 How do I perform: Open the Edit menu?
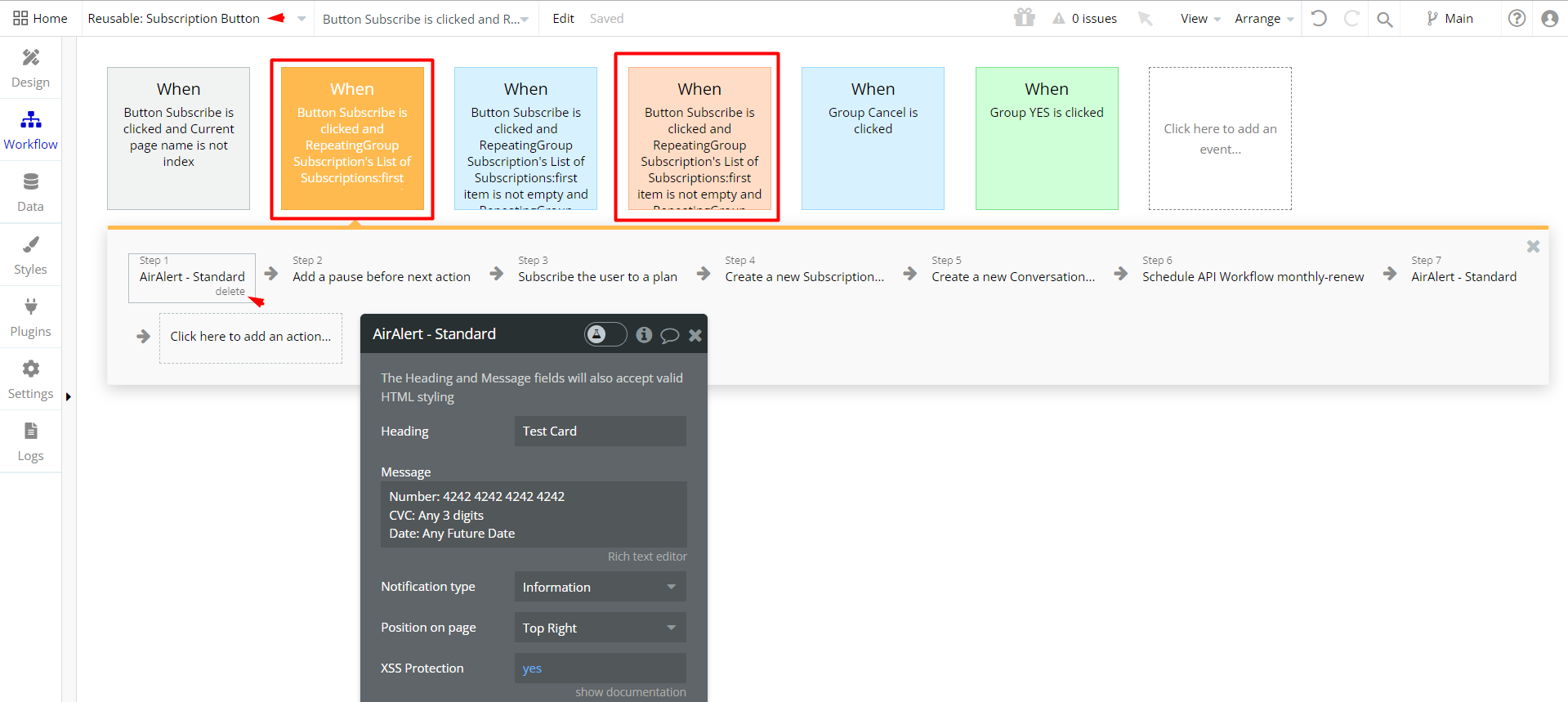pyautogui.click(x=563, y=18)
